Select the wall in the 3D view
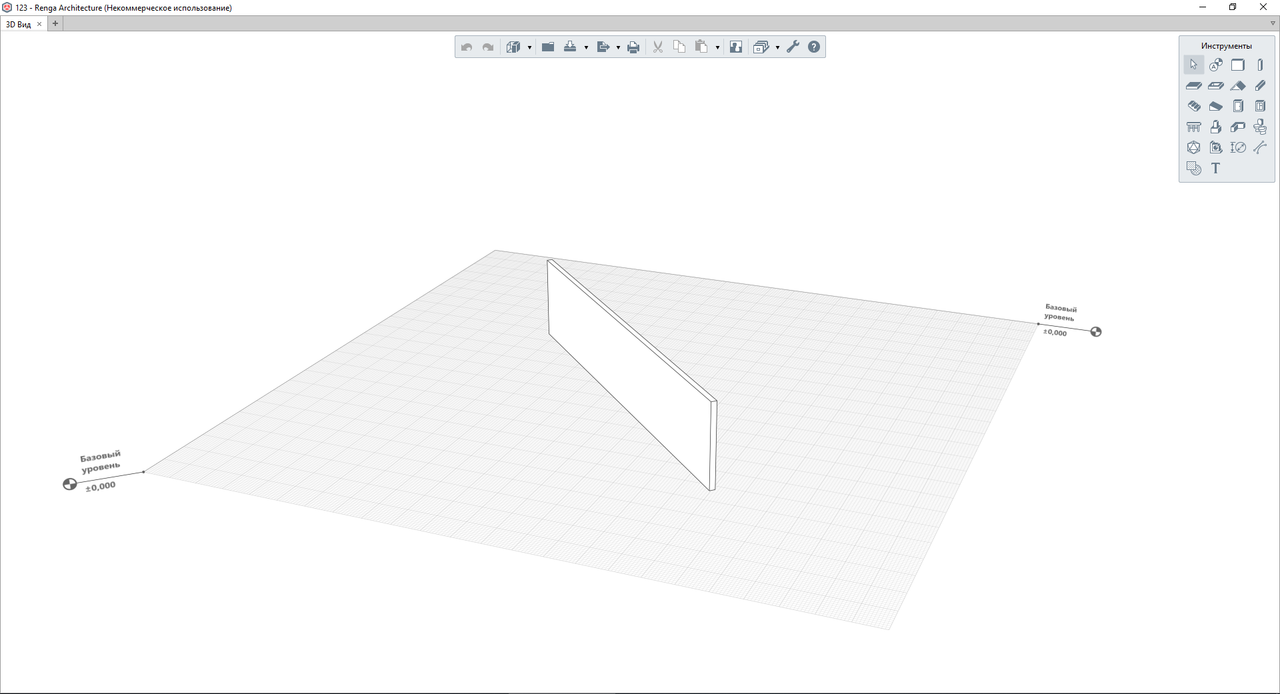This screenshot has width=1280, height=694. coord(630,375)
